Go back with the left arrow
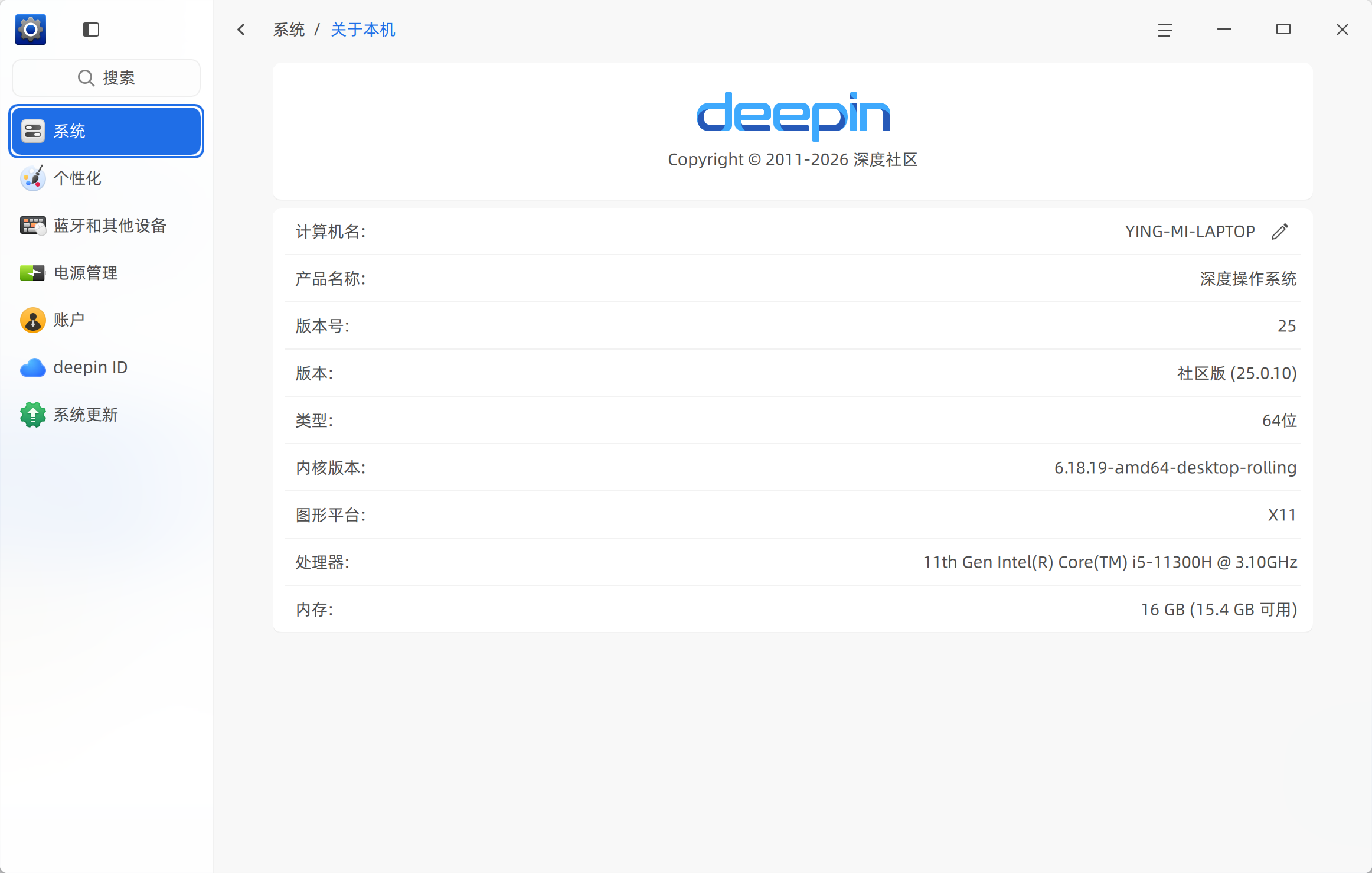The image size is (1372, 873). click(241, 30)
